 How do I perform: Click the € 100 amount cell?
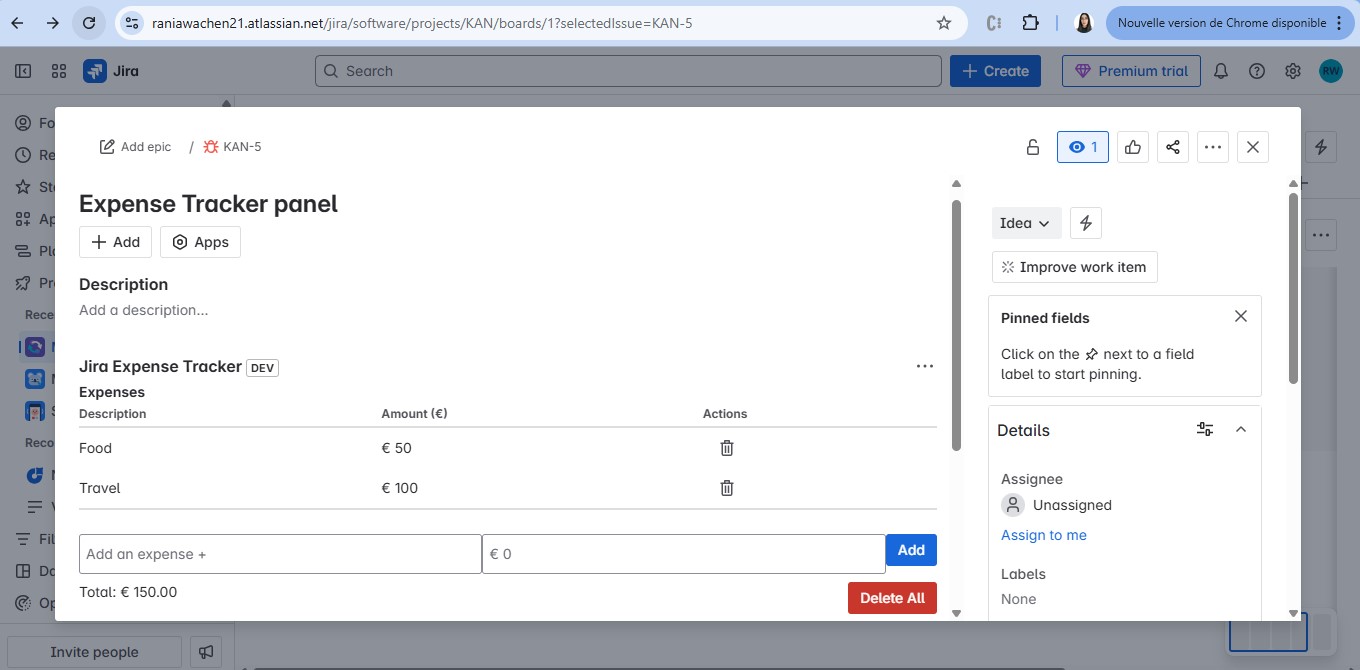400,488
